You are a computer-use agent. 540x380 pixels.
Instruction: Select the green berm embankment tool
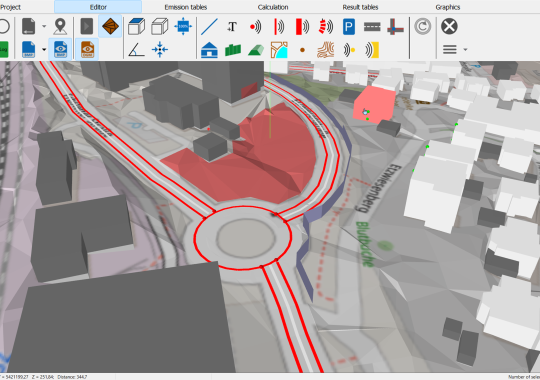pos(256,50)
